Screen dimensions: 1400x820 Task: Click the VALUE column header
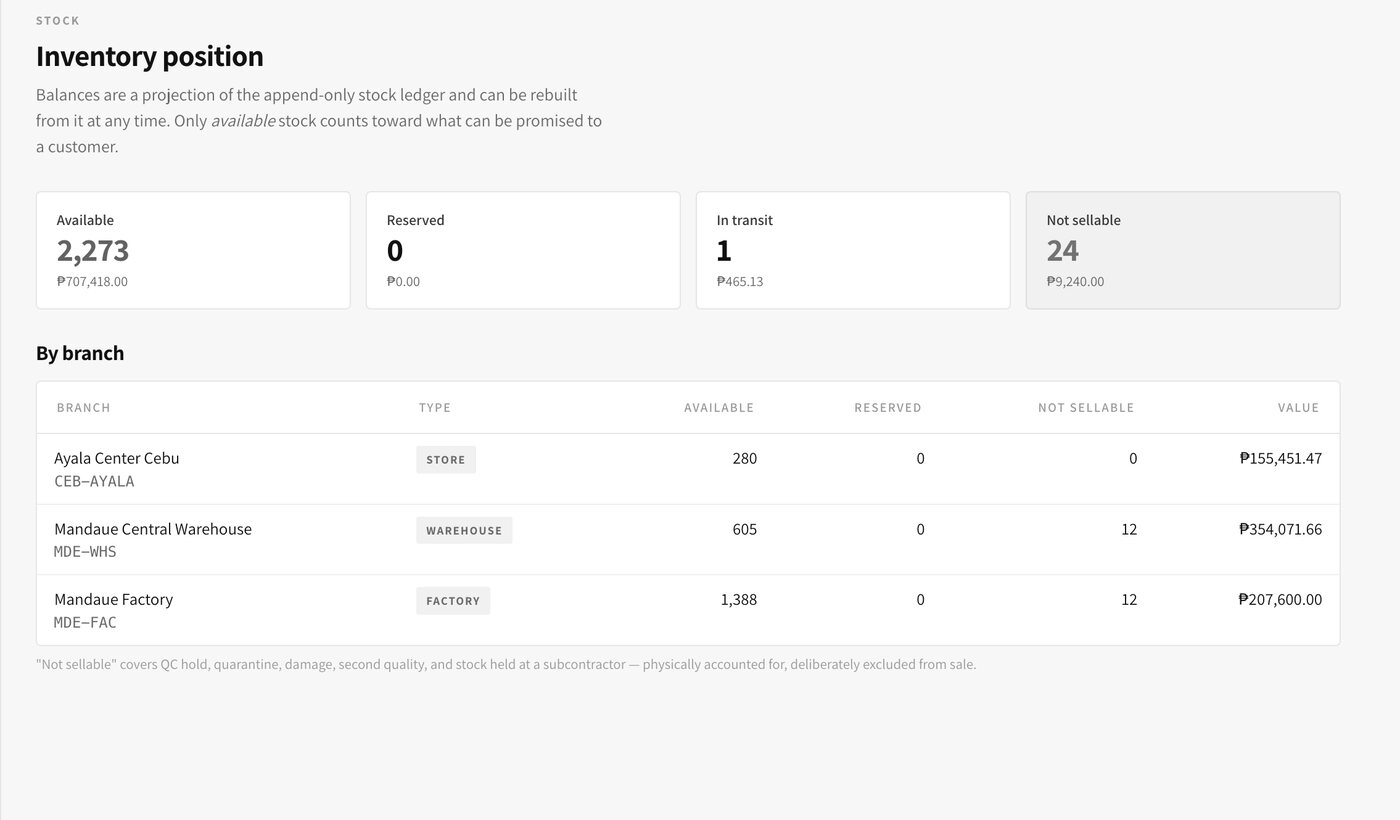[x=1299, y=407]
